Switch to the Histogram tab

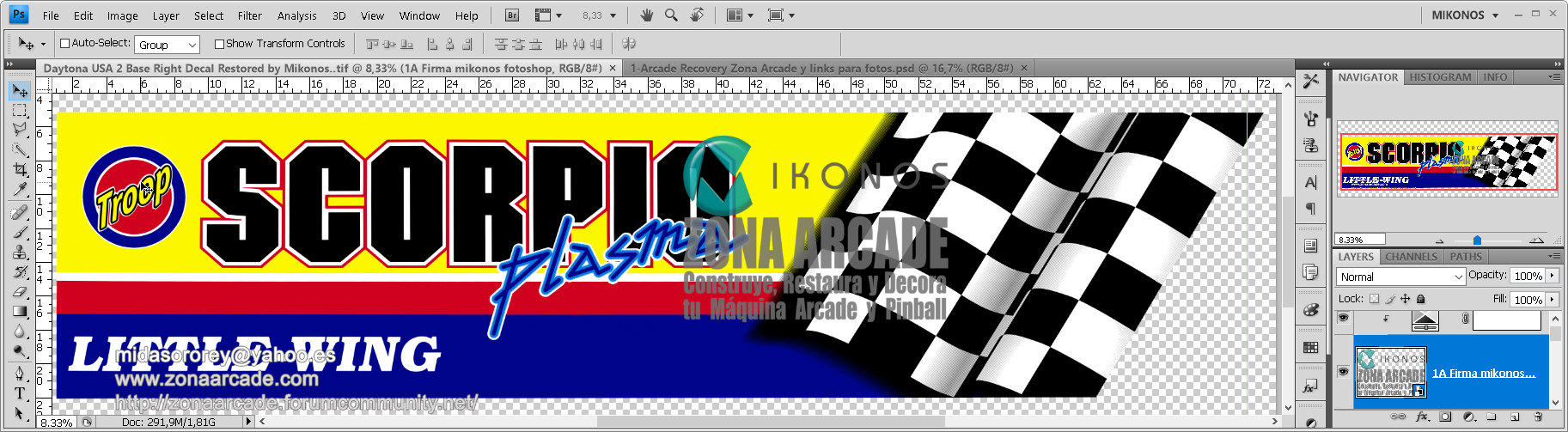coord(1440,77)
